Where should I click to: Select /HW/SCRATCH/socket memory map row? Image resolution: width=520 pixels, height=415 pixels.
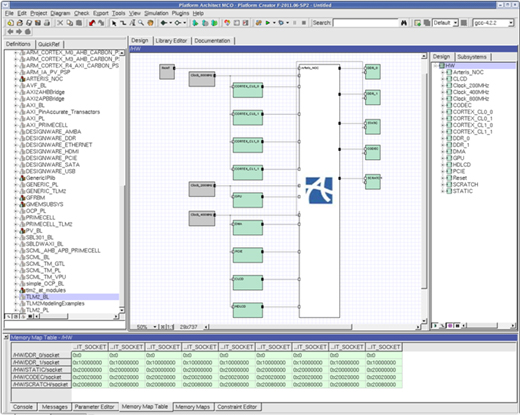[x=41, y=385]
